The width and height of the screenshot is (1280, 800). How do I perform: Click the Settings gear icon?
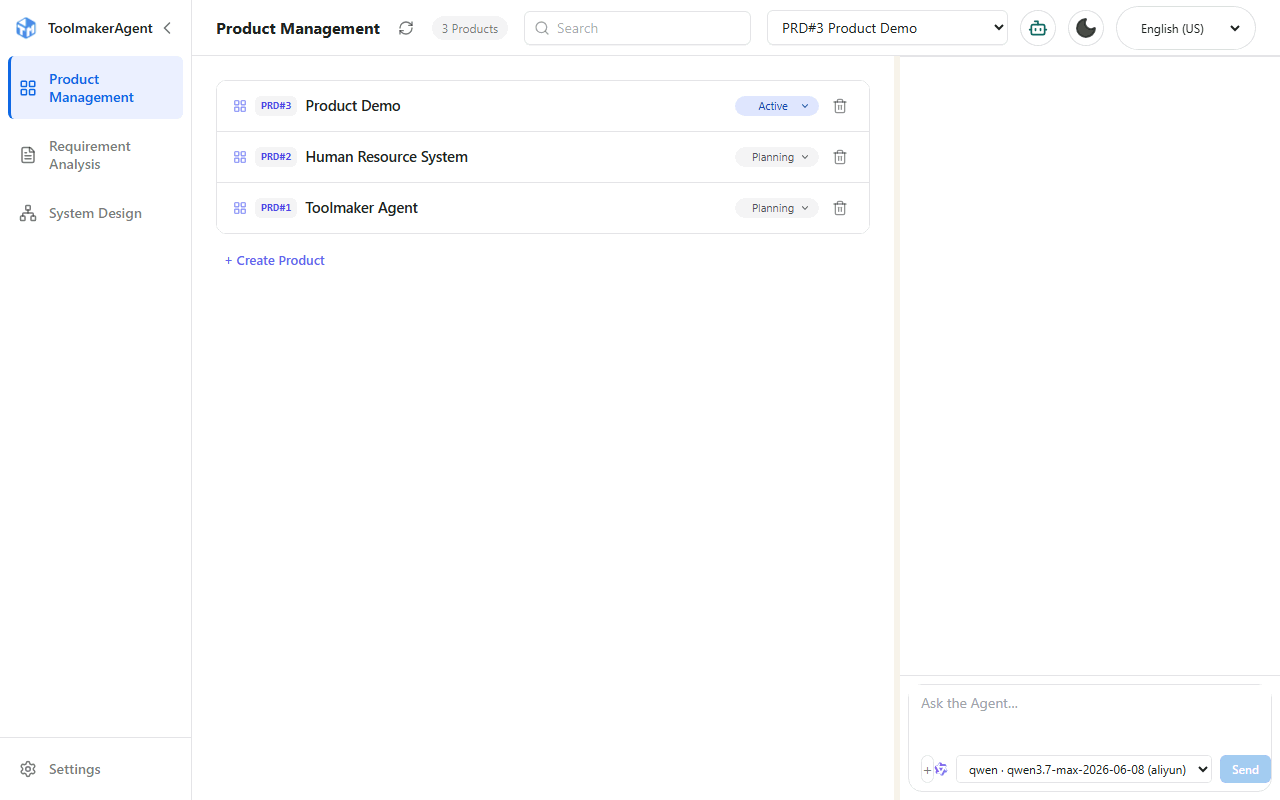click(28, 769)
